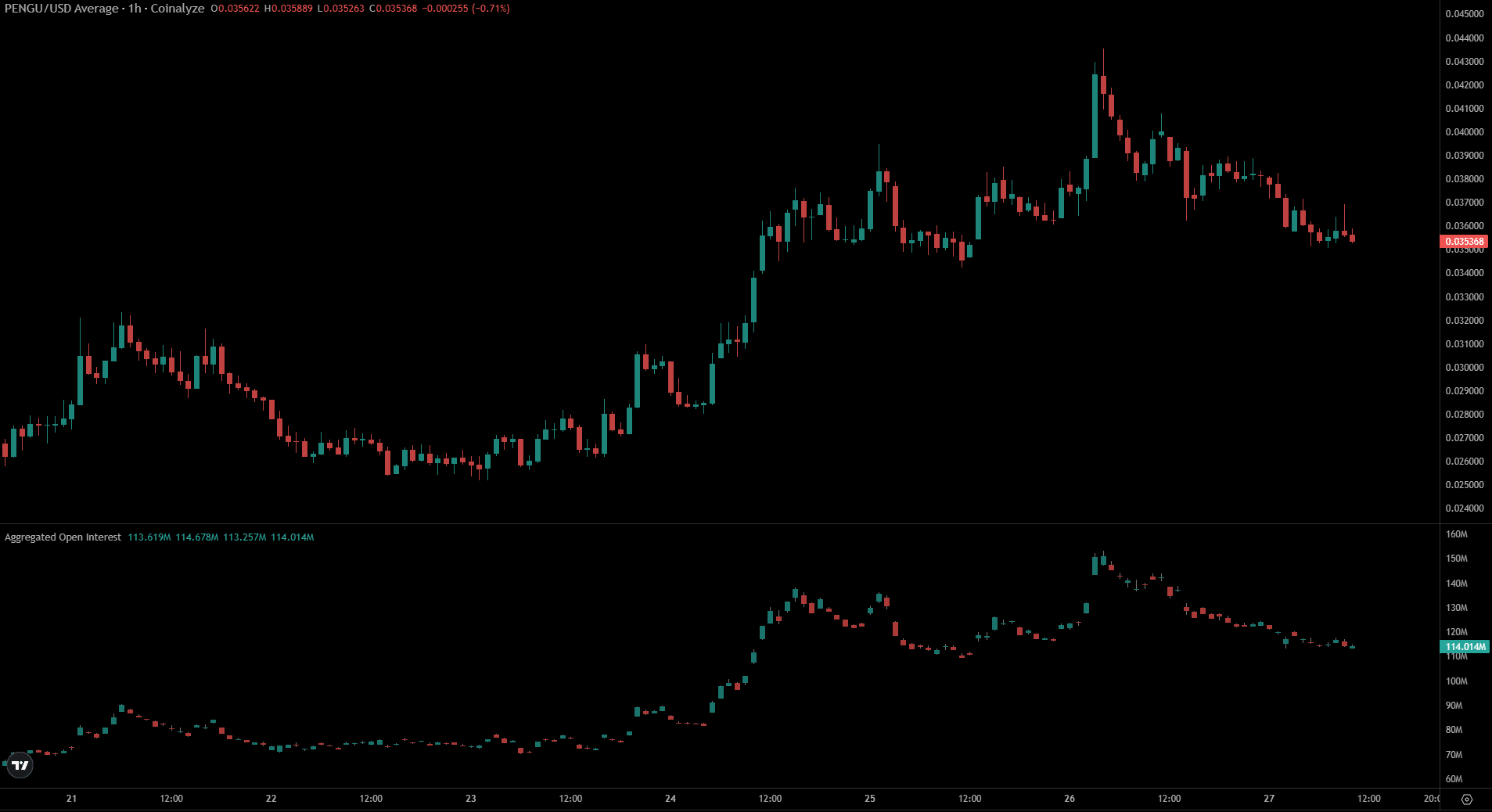Screen dimensions: 1492x812
Task: Click the 0.043000 price axis label
Action: click(x=1464, y=62)
